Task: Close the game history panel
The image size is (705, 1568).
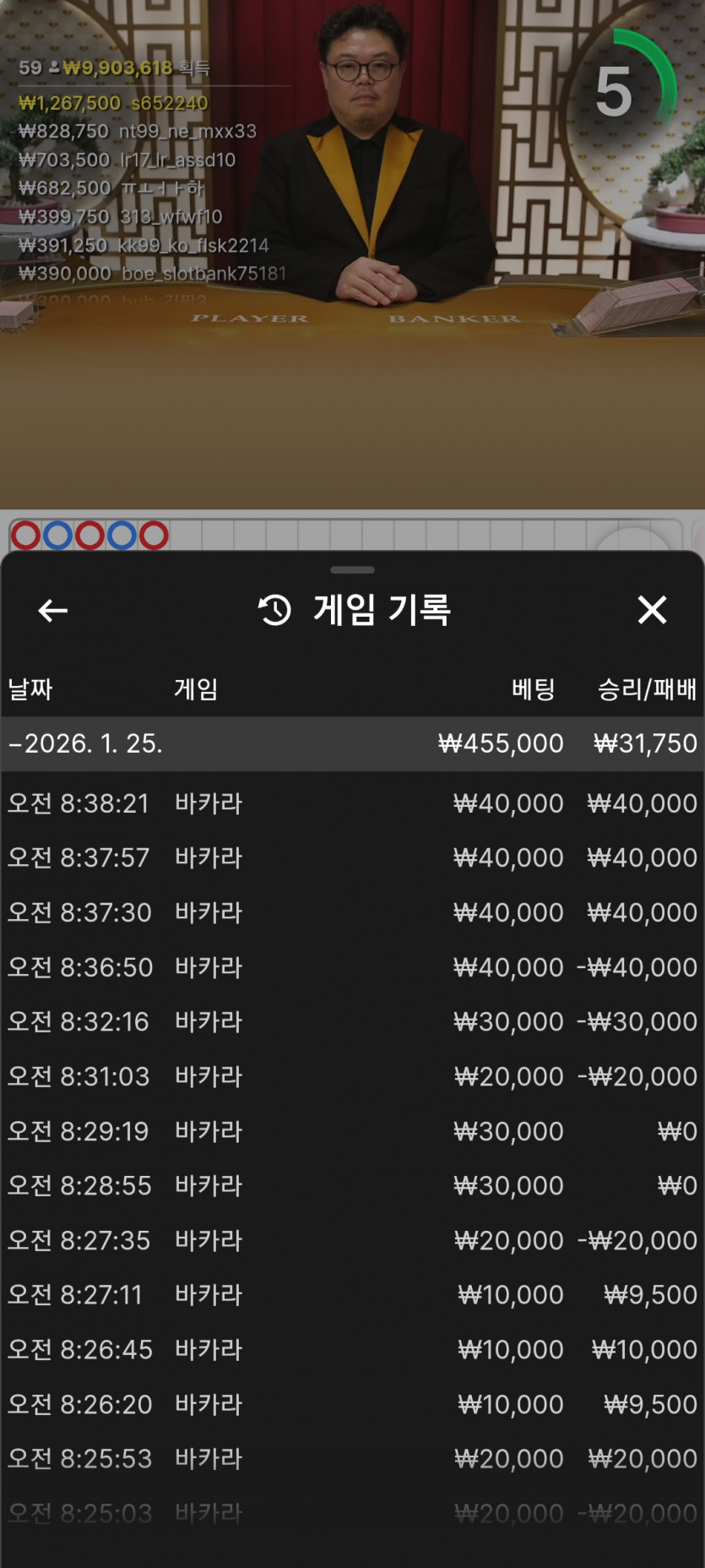Action: pyautogui.click(x=652, y=610)
